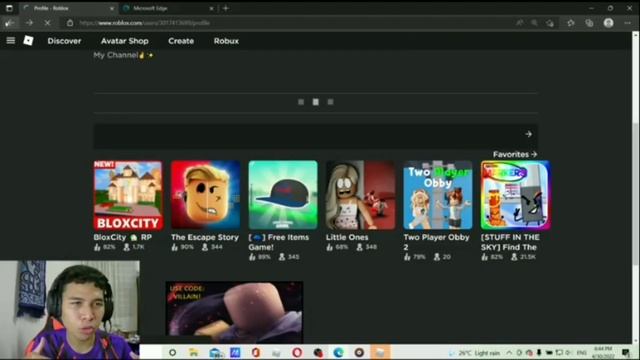Click the right arrow in the dark banner

pos(529,134)
